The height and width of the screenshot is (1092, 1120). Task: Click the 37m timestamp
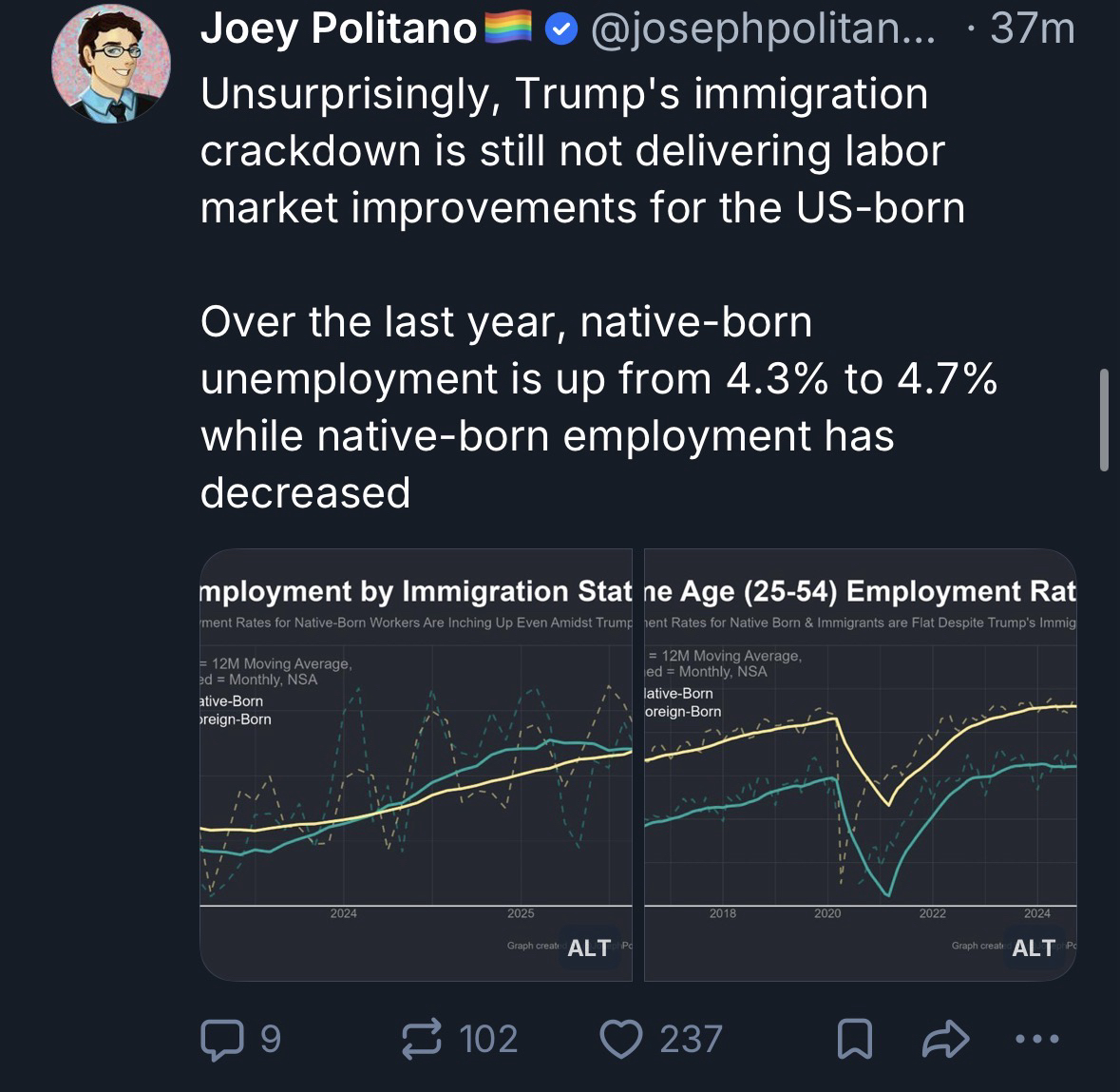coord(1032,30)
